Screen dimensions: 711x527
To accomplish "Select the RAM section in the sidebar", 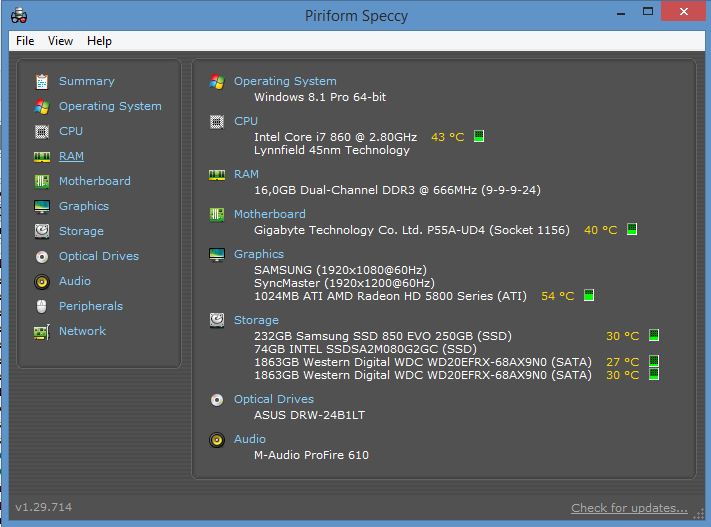I will click(71, 156).
